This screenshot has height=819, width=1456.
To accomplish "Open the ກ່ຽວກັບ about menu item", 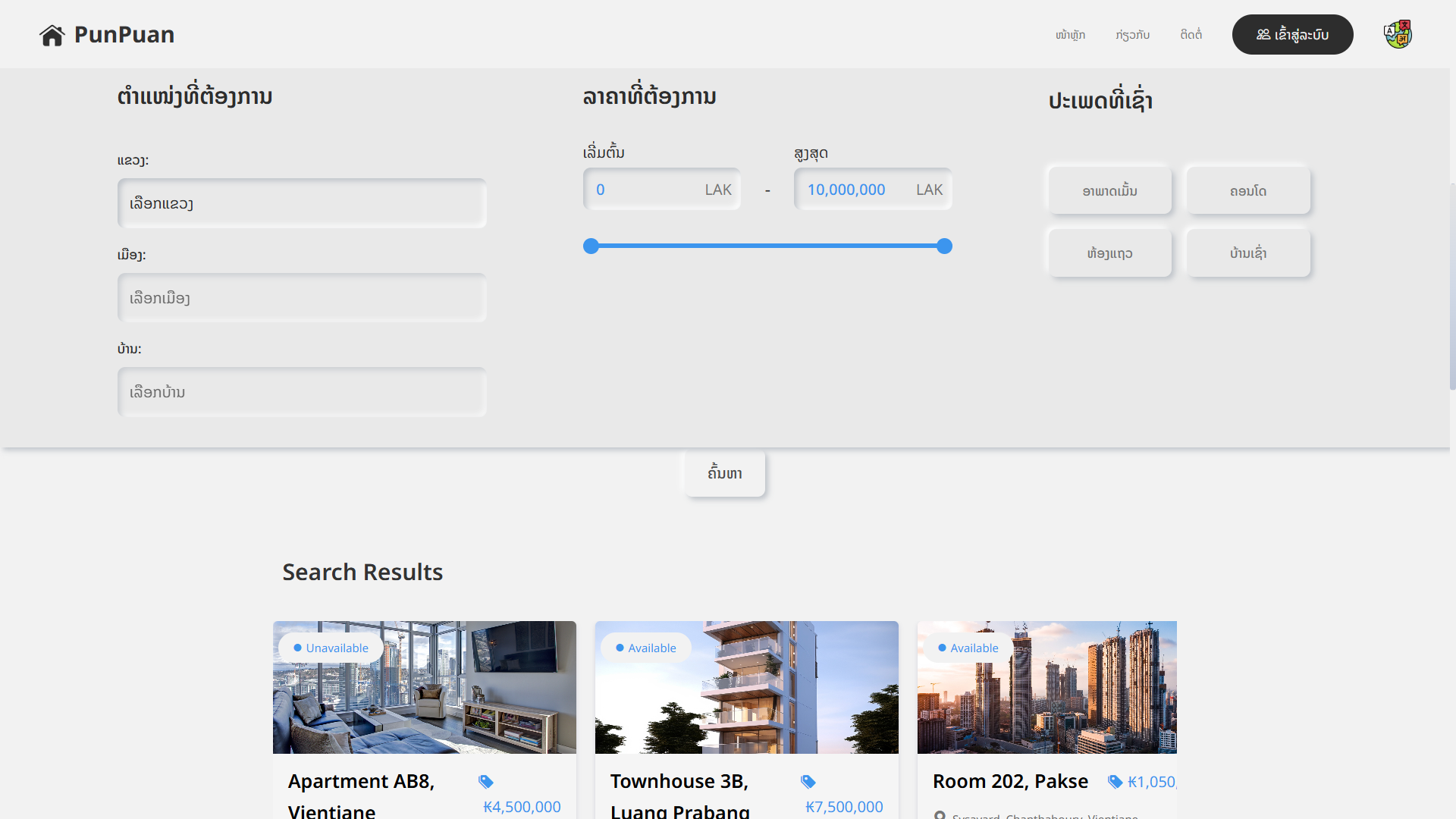I will tap(1132, 35).
